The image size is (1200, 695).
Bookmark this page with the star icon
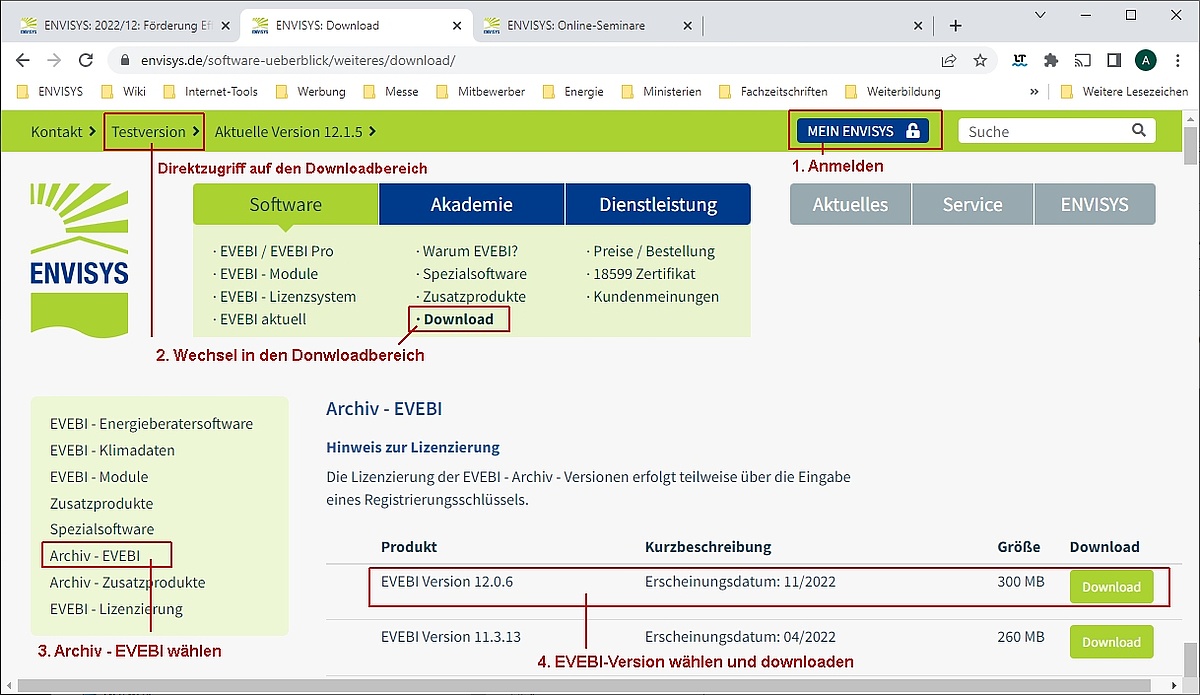(981, 60)
